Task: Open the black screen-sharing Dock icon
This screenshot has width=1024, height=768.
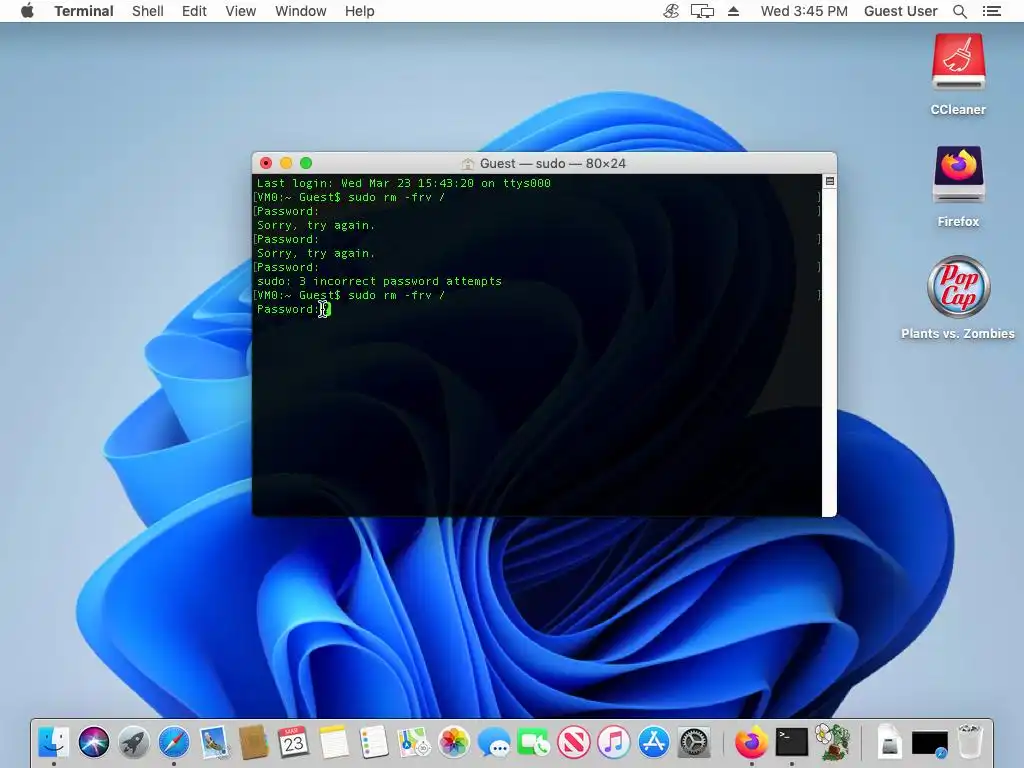Action: click(x=929, y=743)
